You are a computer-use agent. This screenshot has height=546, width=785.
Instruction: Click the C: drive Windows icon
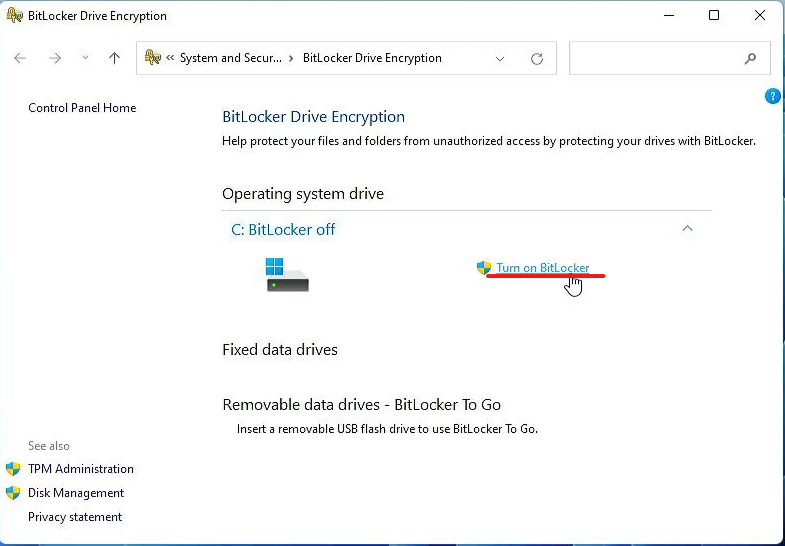(x=287, y=275)
